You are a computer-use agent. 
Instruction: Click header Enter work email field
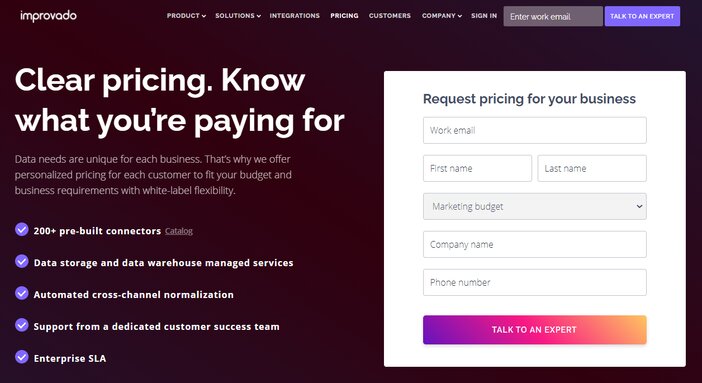pos(553,16)
